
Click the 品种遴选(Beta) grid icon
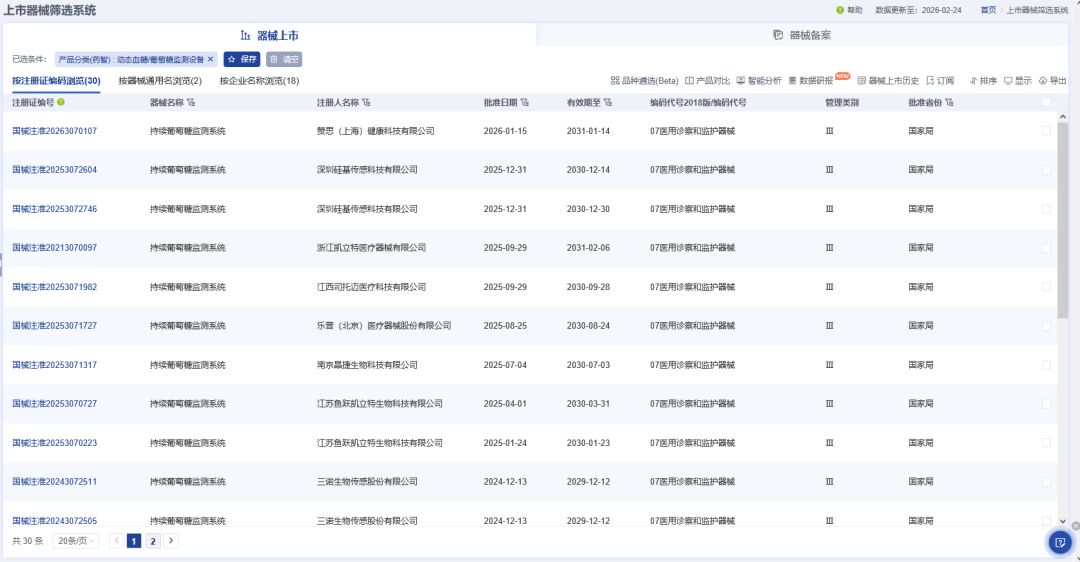615,81
